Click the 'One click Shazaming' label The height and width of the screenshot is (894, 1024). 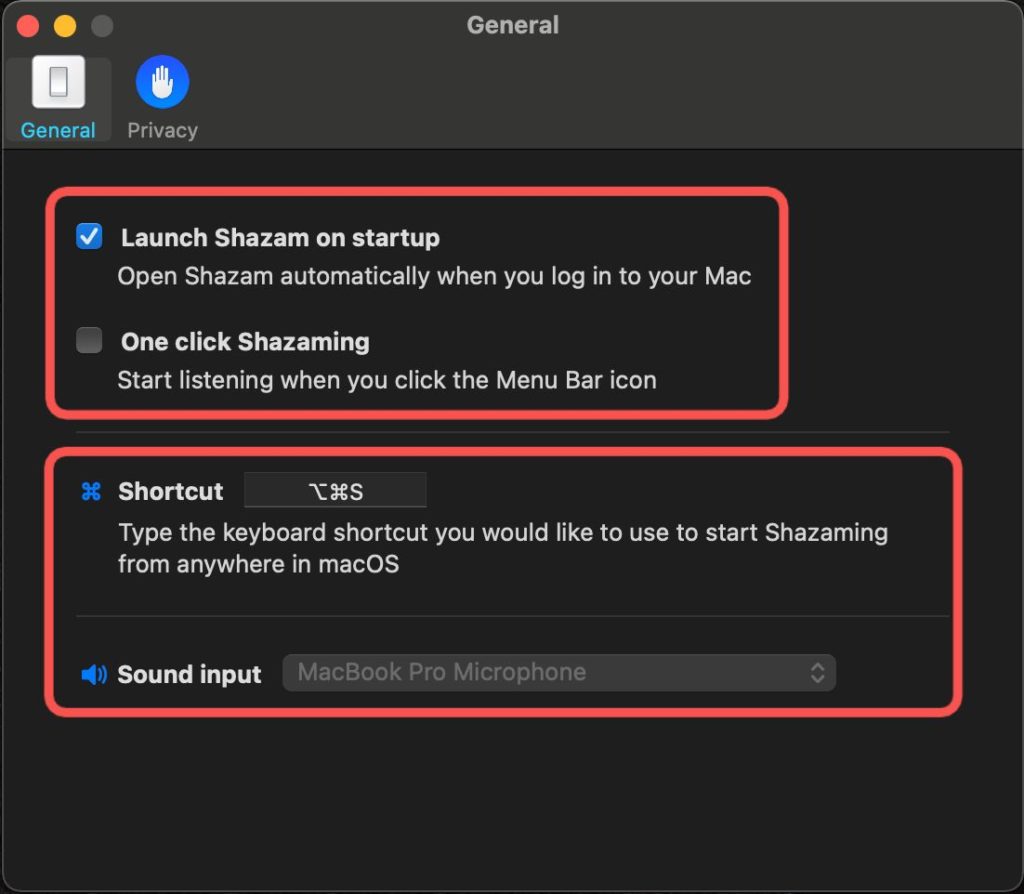[245, 342]
